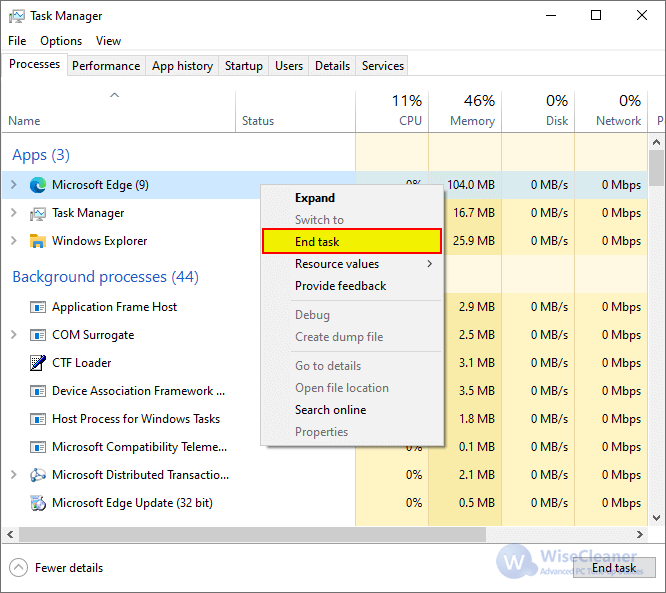666x593 pixels.
Task: Click Background processes (44) heading
Action: 105,277
